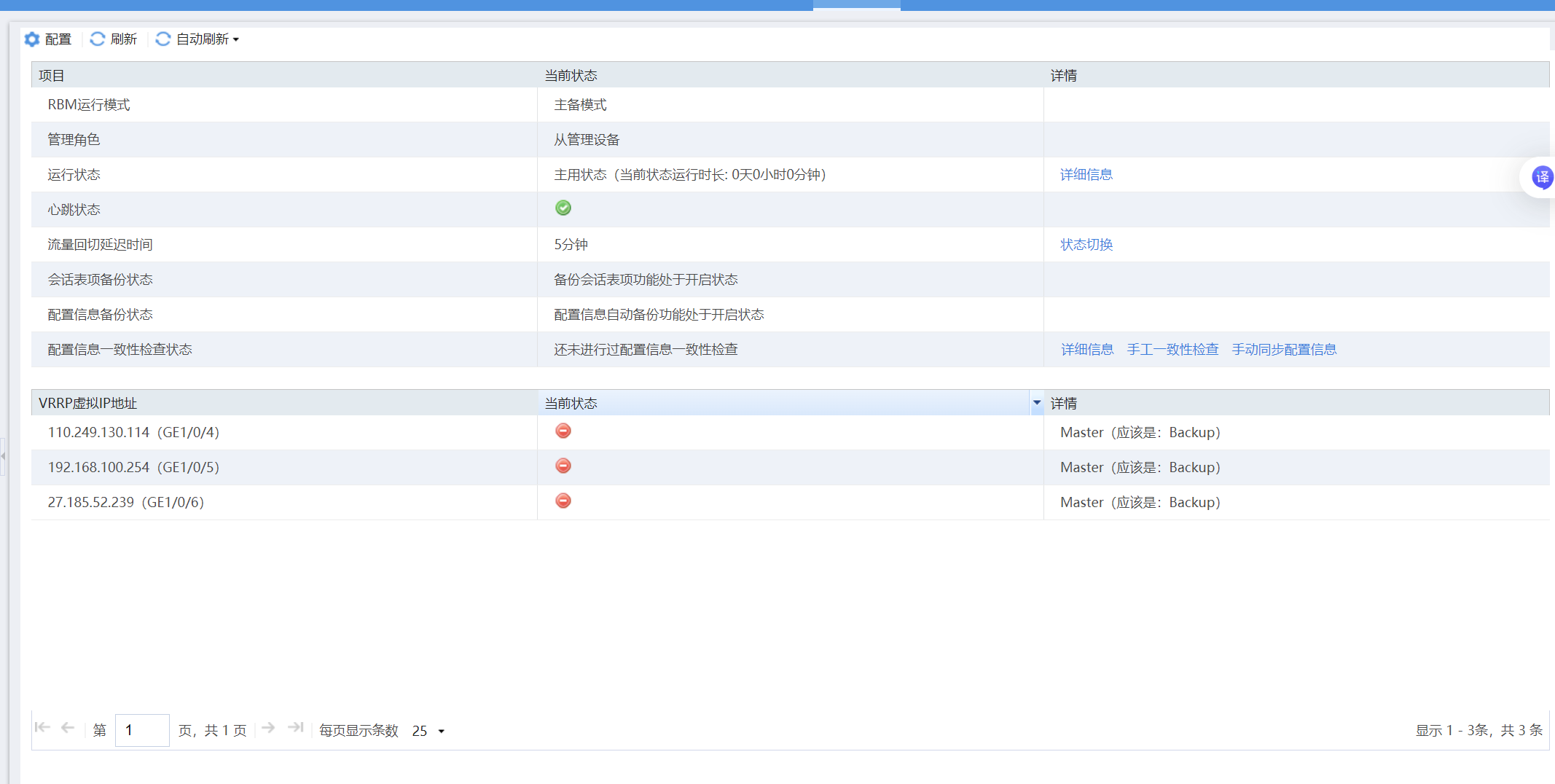Select the 27.185.52.239 (GE1/0/6) row
The image size is (1555, 784).
[x=790, y=503]
